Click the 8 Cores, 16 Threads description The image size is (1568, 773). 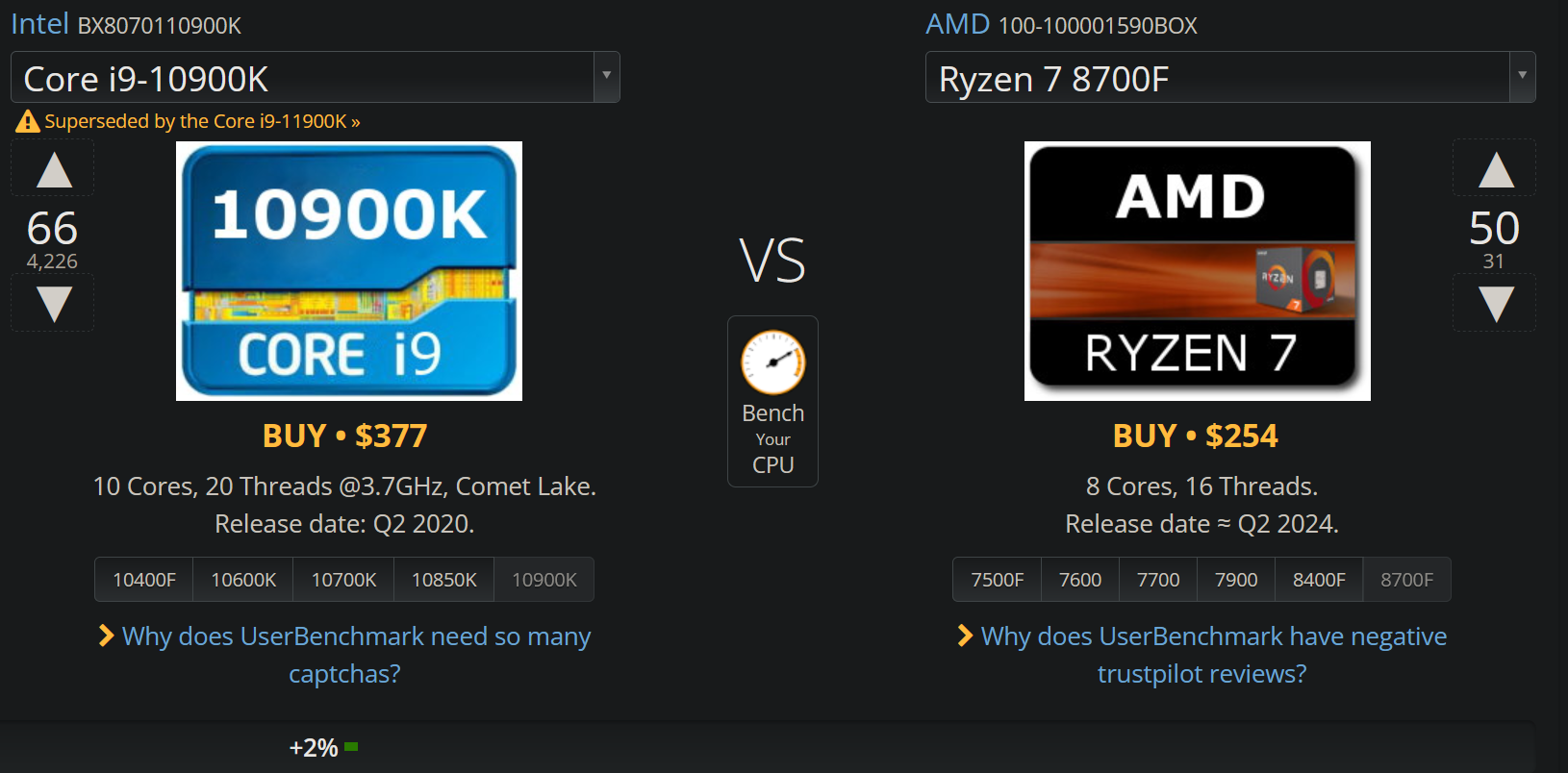click(x=1201, y=486)
